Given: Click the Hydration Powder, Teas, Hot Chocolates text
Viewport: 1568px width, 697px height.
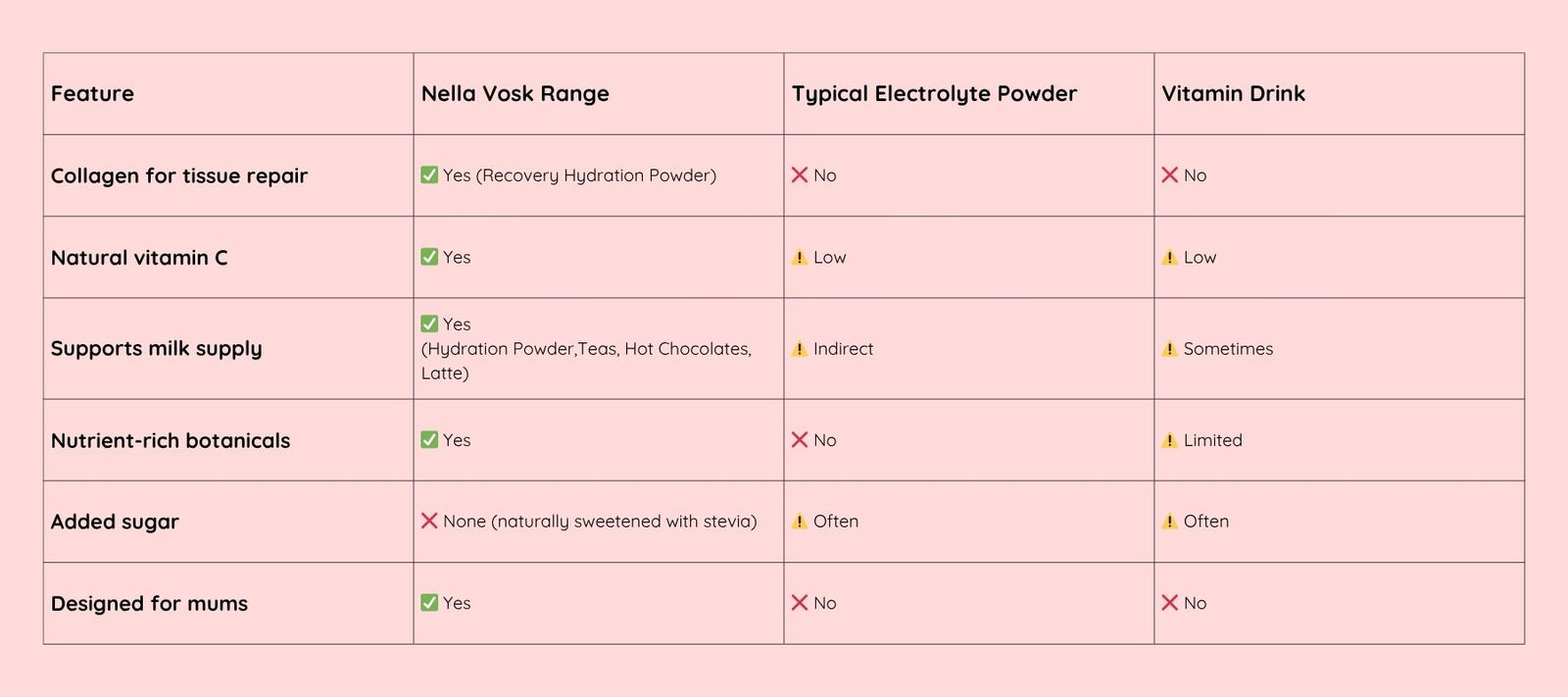Looking at the screenshot, I should point(586,349).
